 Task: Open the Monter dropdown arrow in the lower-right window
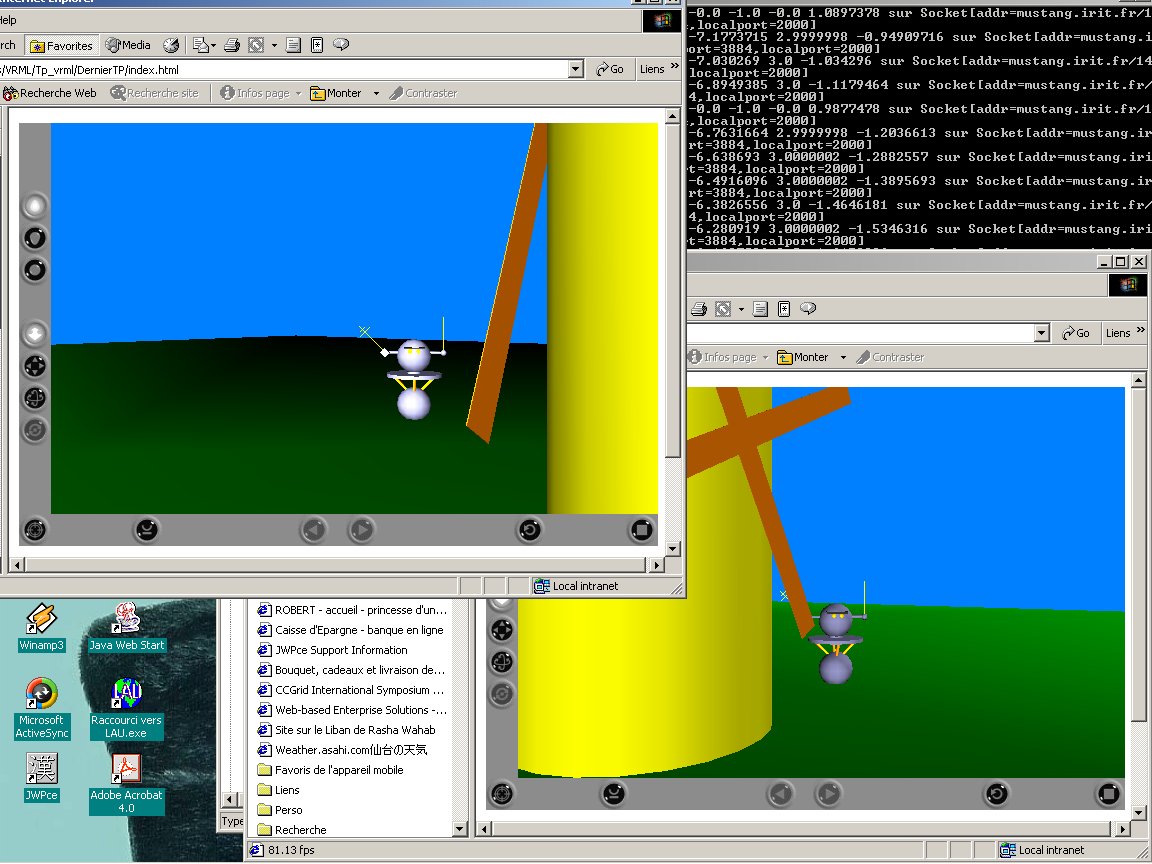(x=843, y=358)
